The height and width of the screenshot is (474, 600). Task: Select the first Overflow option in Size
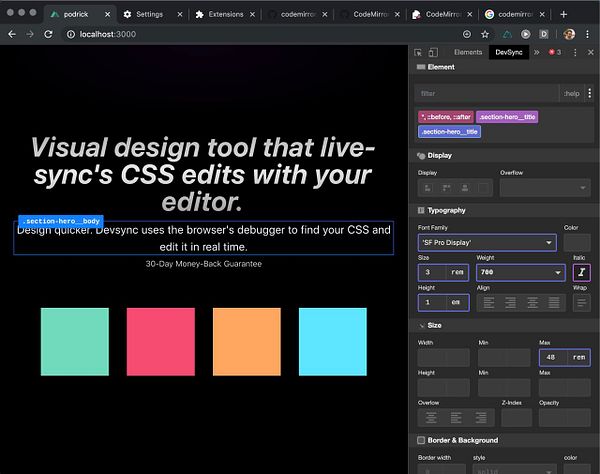(x=431, y=417)
